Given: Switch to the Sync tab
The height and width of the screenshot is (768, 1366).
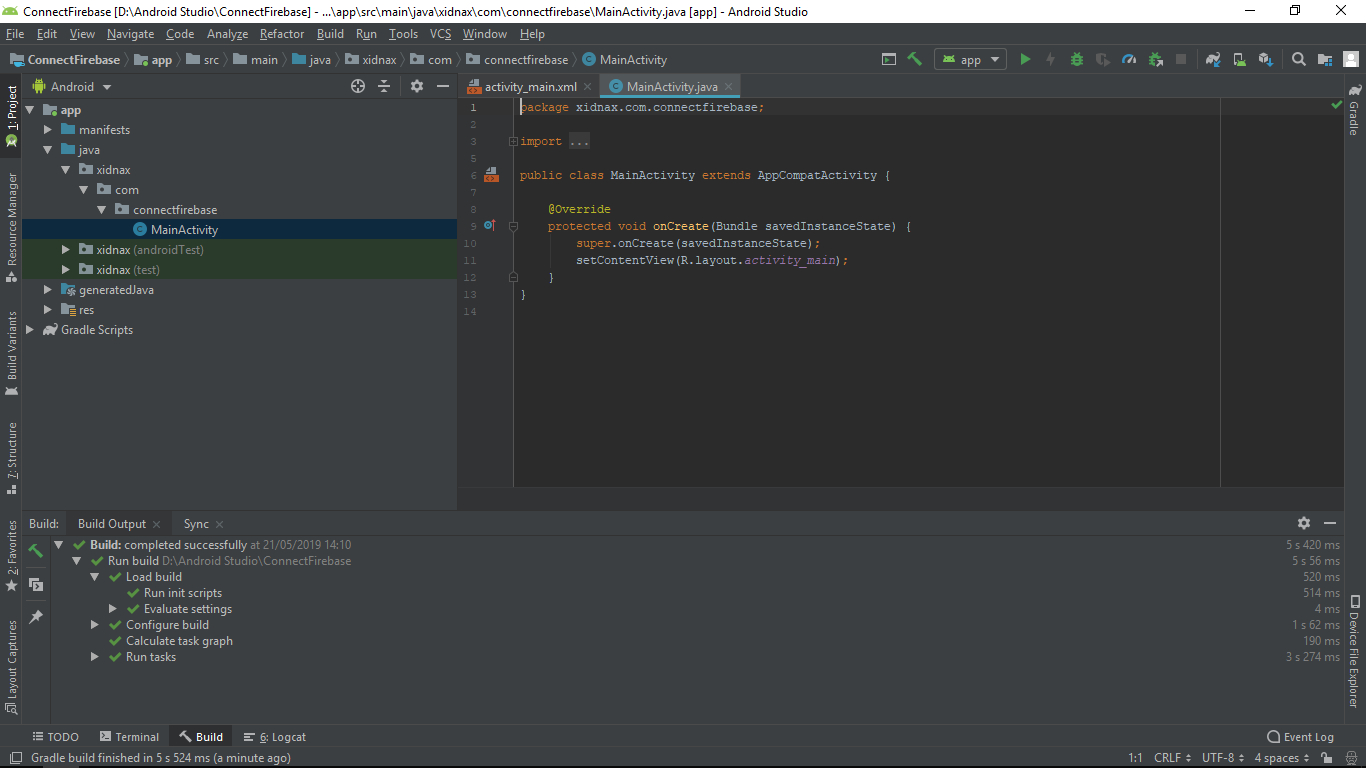Looking at the screenshot, I should pyautogui.click(x=196, y=524).
